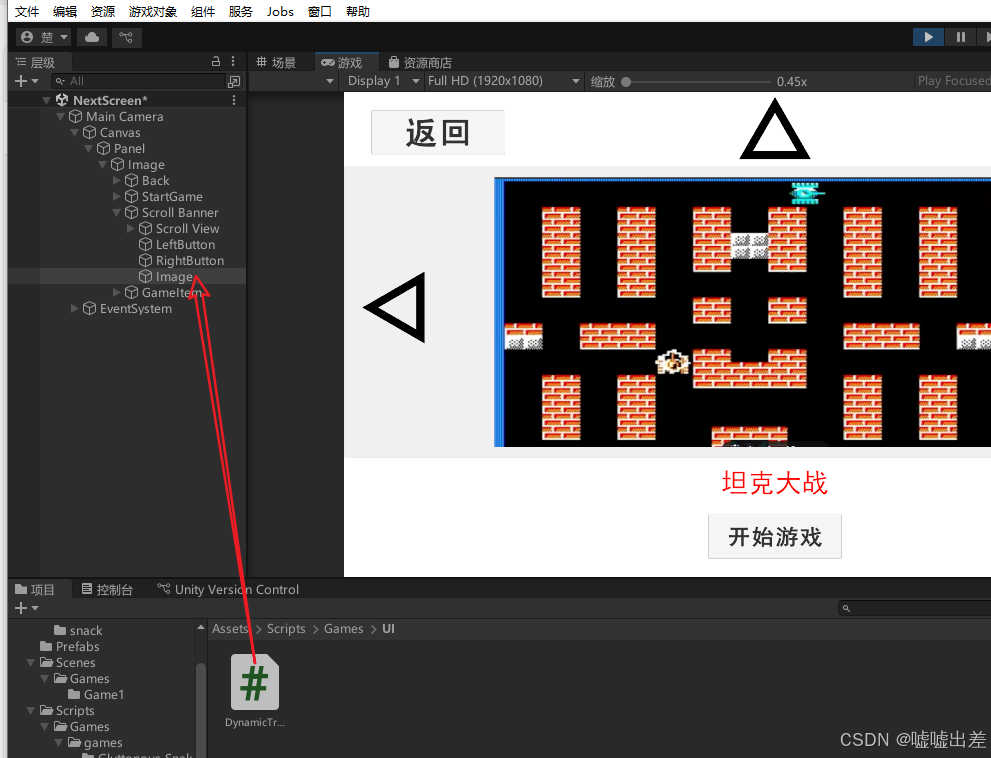This screenshot has height=758, width=991.
Task: Select the DynamicTr... script asset
Action: 255,691
